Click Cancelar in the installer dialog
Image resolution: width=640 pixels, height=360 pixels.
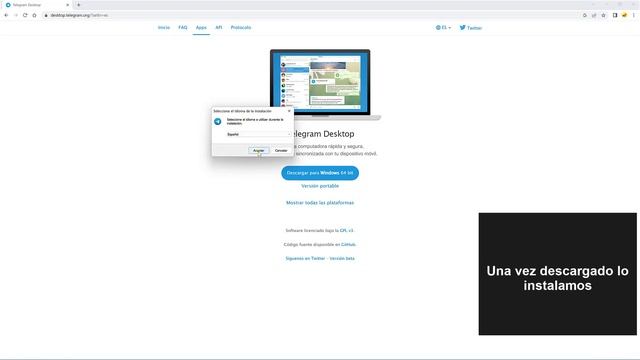[281, 151]
